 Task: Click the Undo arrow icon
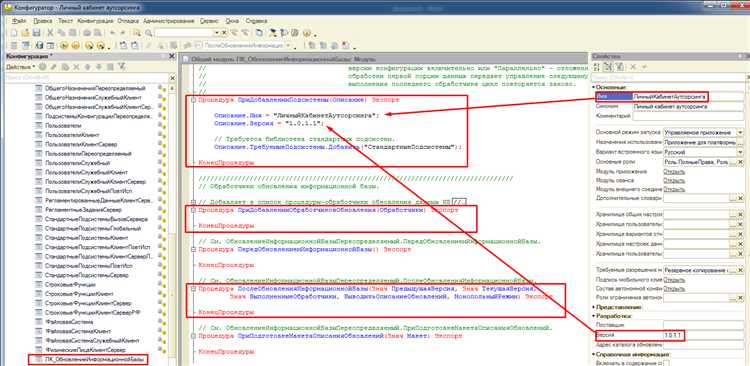tap(112, 33)
